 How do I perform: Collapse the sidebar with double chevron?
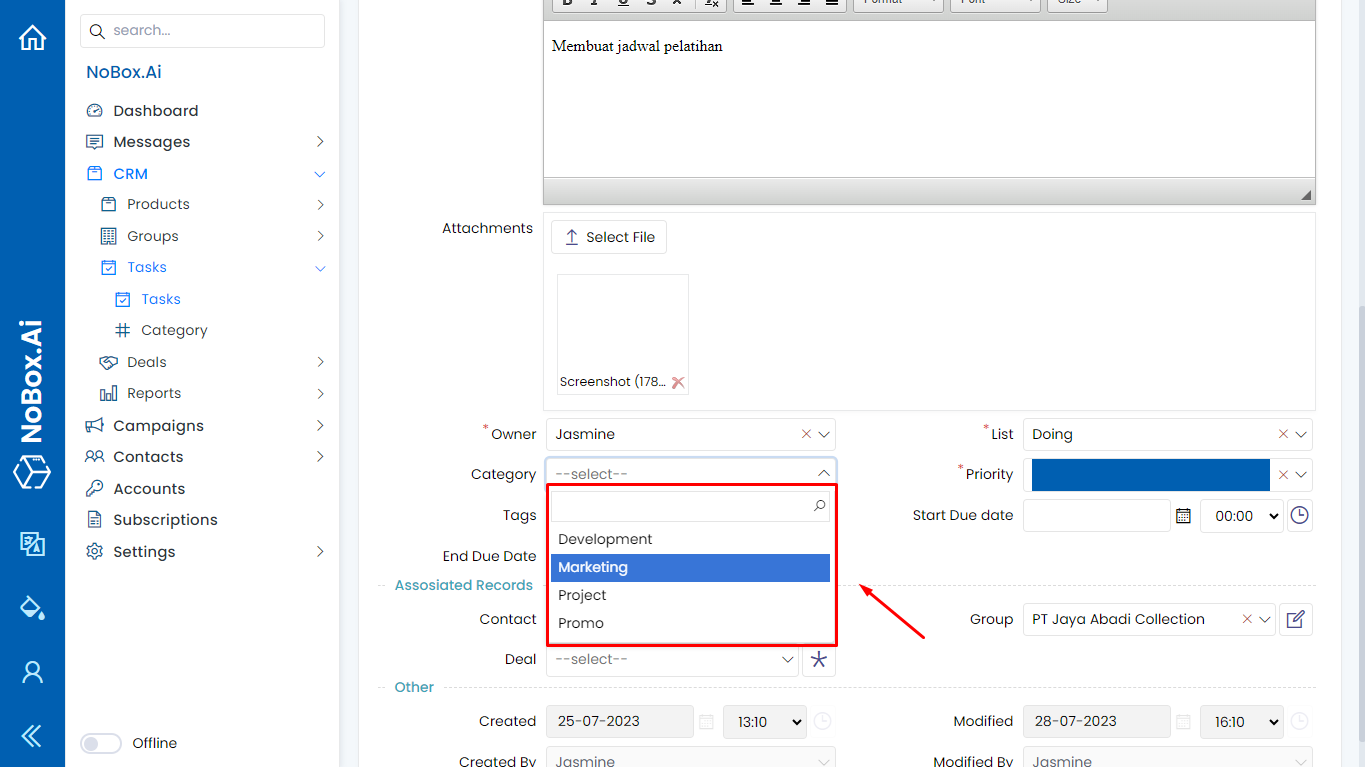click(x=32, y=737)
